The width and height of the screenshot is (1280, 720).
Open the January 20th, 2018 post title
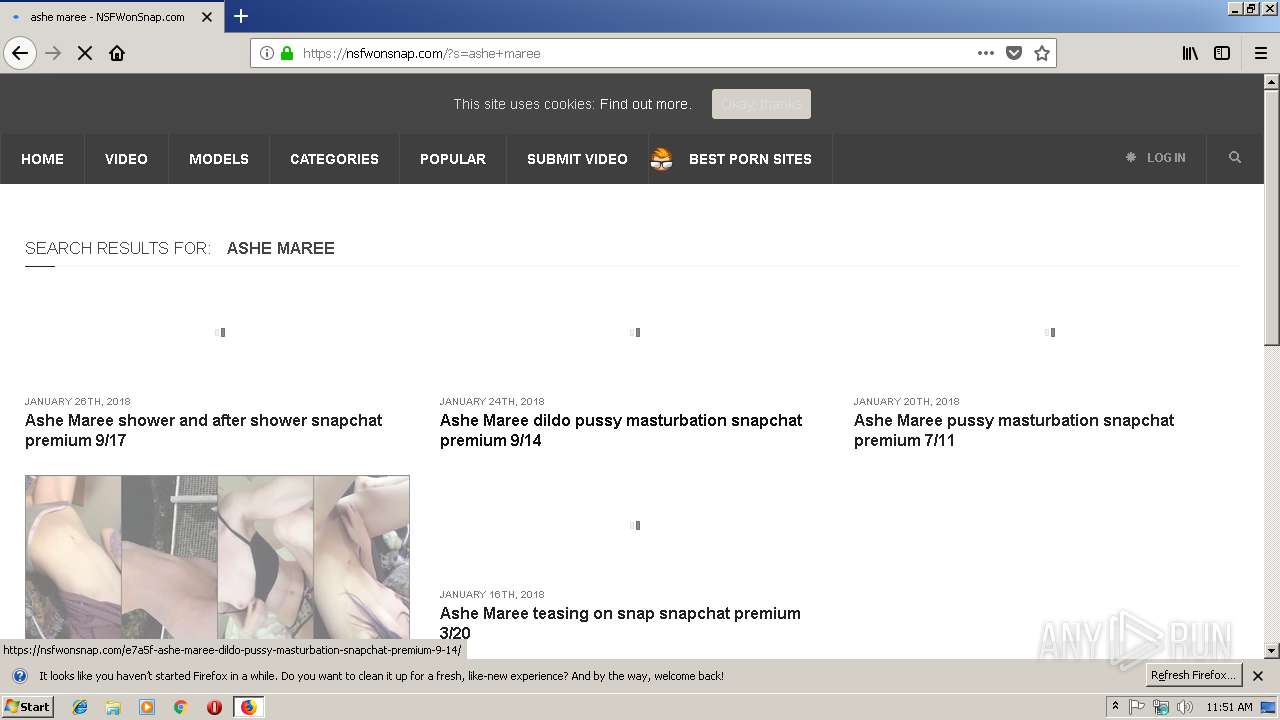point(1014,430)
